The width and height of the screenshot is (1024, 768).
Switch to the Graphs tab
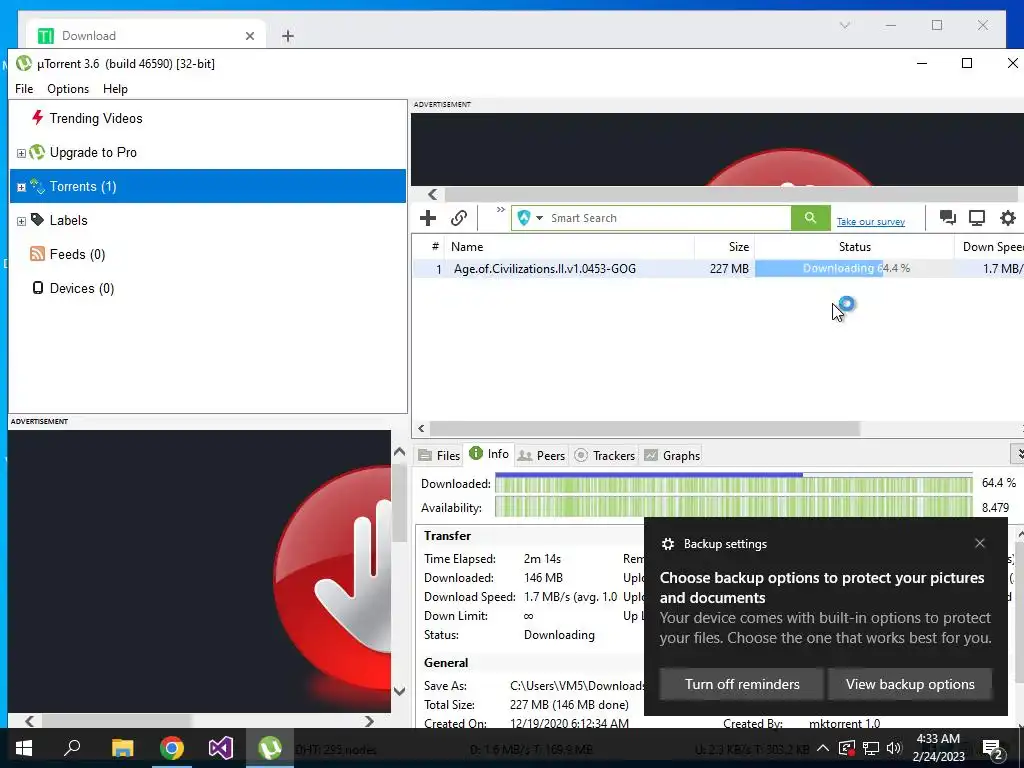click(x=672, y=455)
